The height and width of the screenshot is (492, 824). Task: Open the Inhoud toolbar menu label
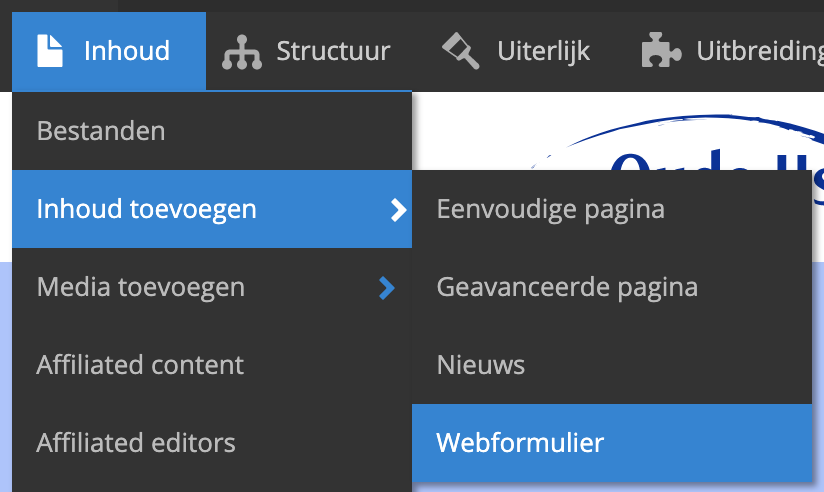coord(126,50)
